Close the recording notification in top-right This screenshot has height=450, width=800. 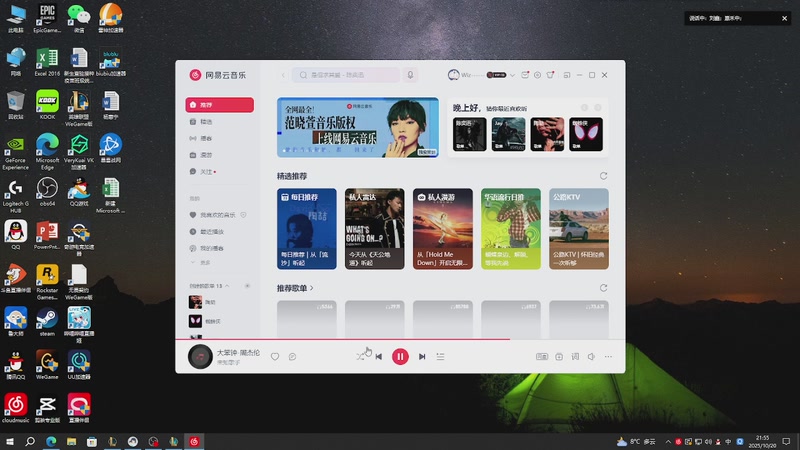(x=784, y=18)
